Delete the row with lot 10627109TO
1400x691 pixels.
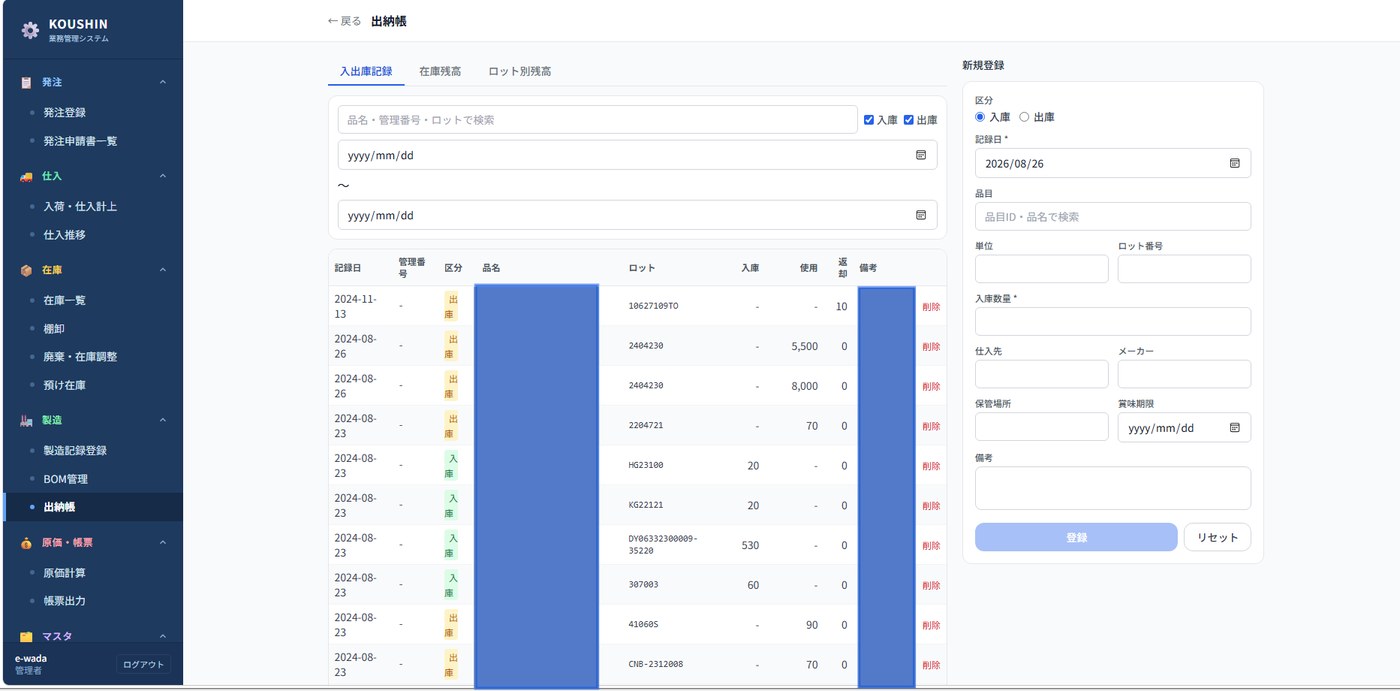tap(931, 307)
